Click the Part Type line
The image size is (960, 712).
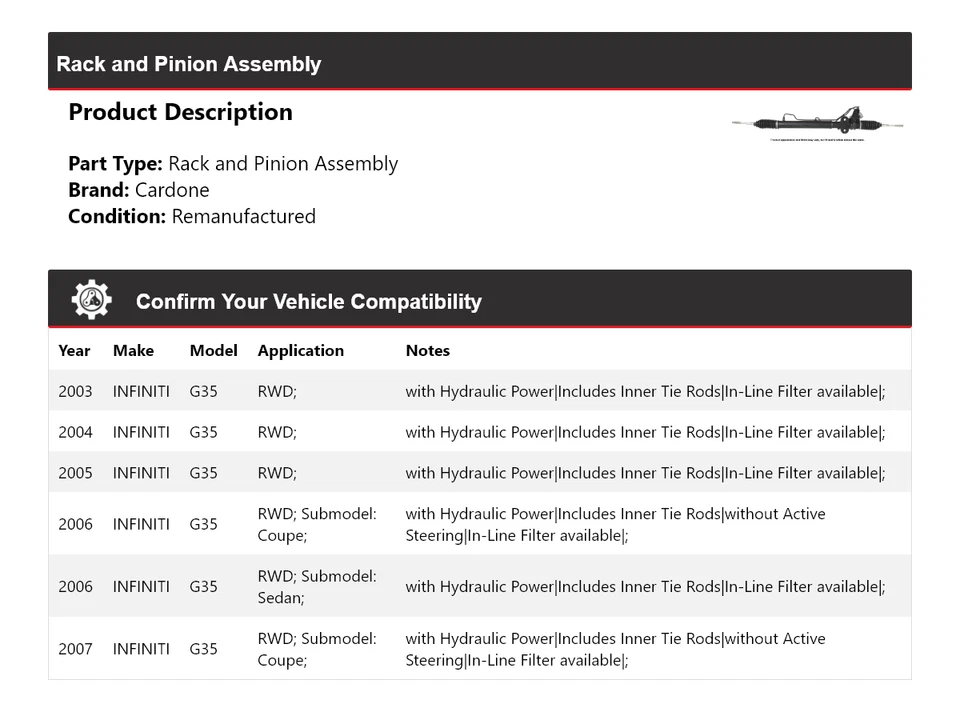point(233,164)
